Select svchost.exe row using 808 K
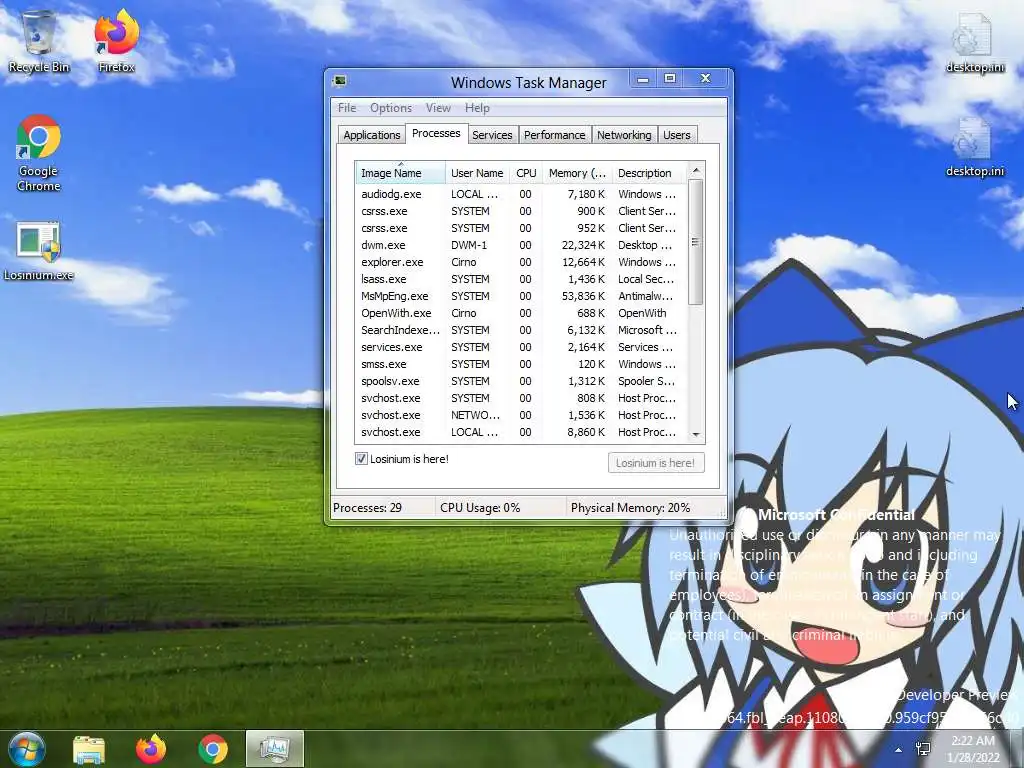Viewport: 1024px width, 768px height. pos(521,398)
